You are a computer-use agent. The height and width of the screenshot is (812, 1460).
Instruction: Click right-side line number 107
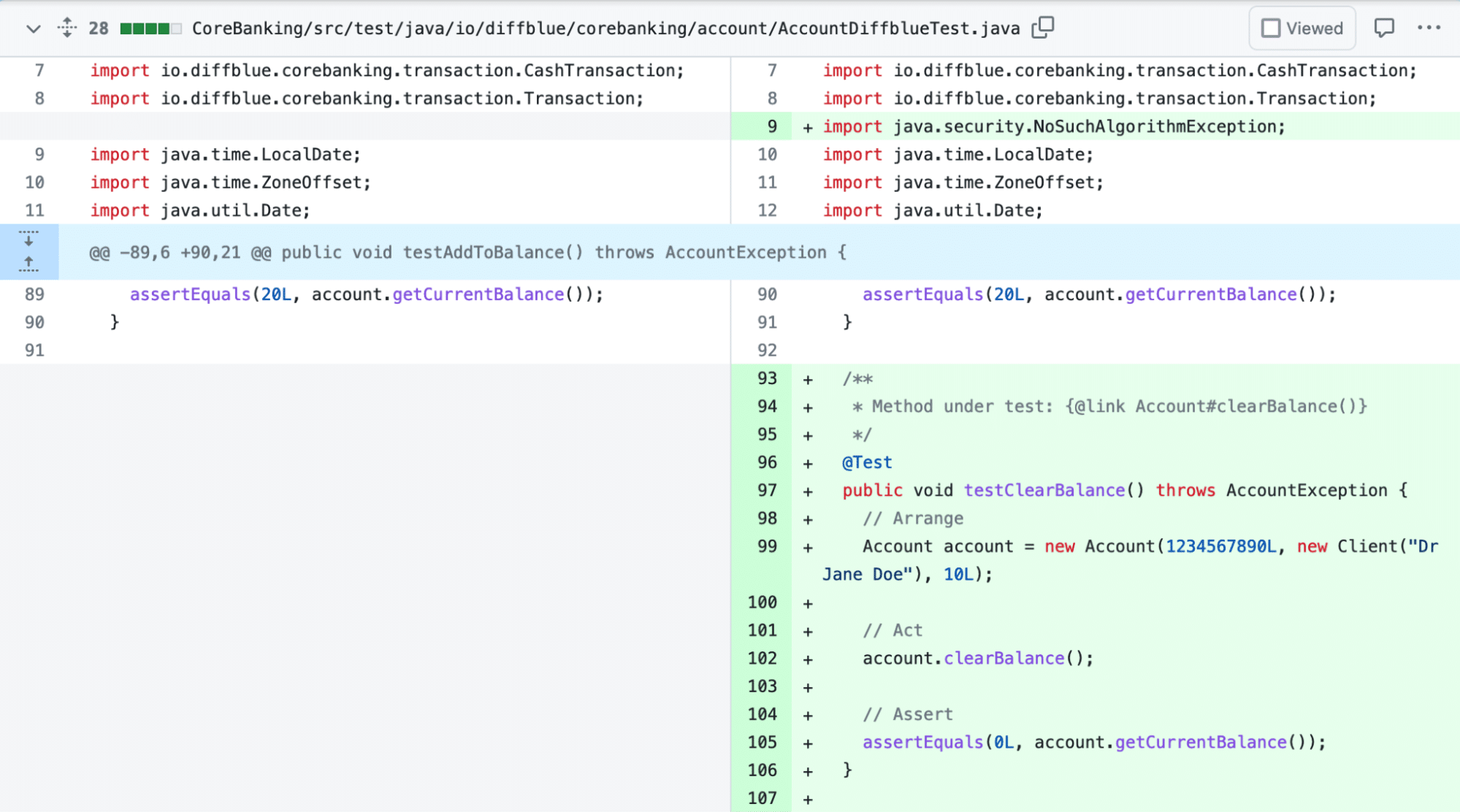tap(762, 798)
